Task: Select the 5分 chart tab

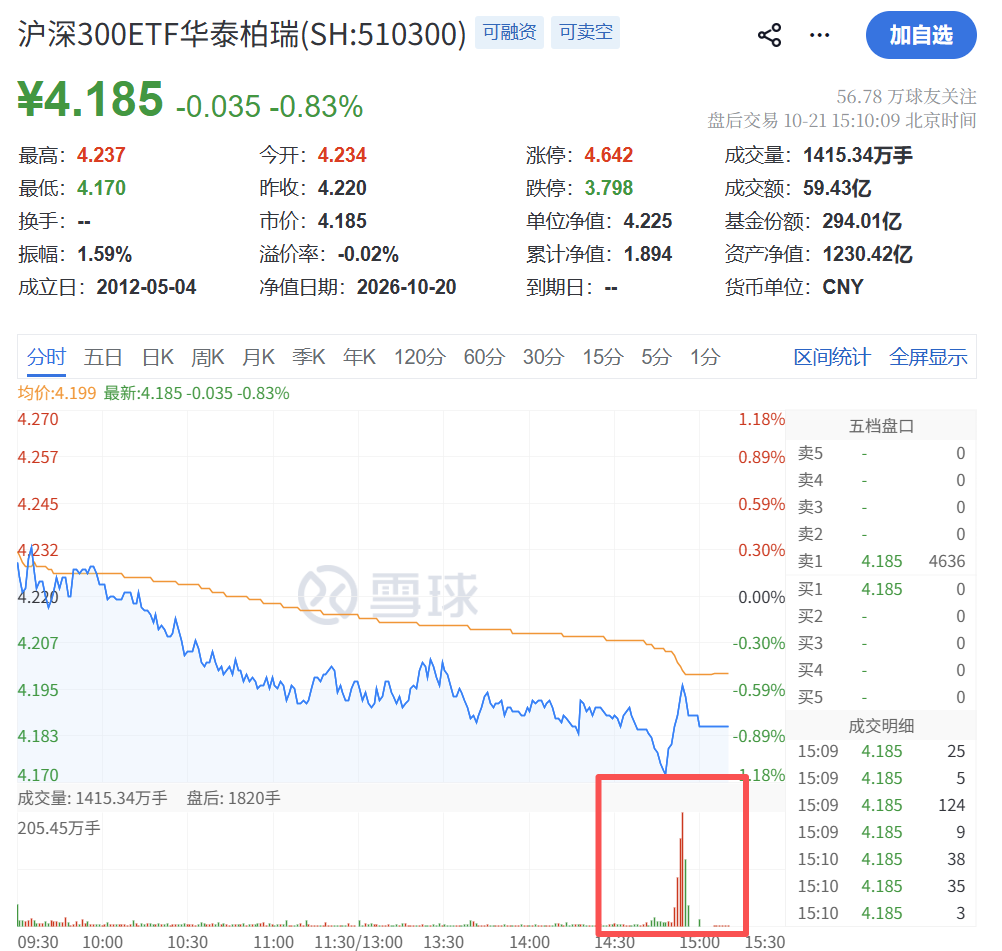Action: click(x=656, y=357)
